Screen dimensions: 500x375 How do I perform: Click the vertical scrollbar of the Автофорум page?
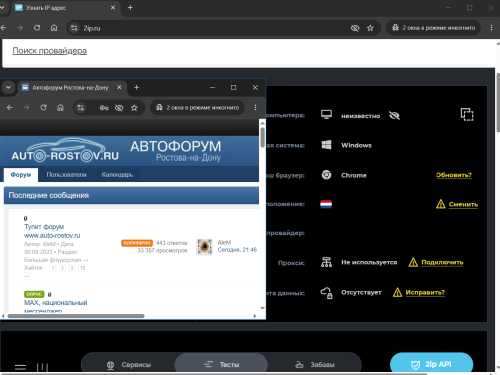262,137
